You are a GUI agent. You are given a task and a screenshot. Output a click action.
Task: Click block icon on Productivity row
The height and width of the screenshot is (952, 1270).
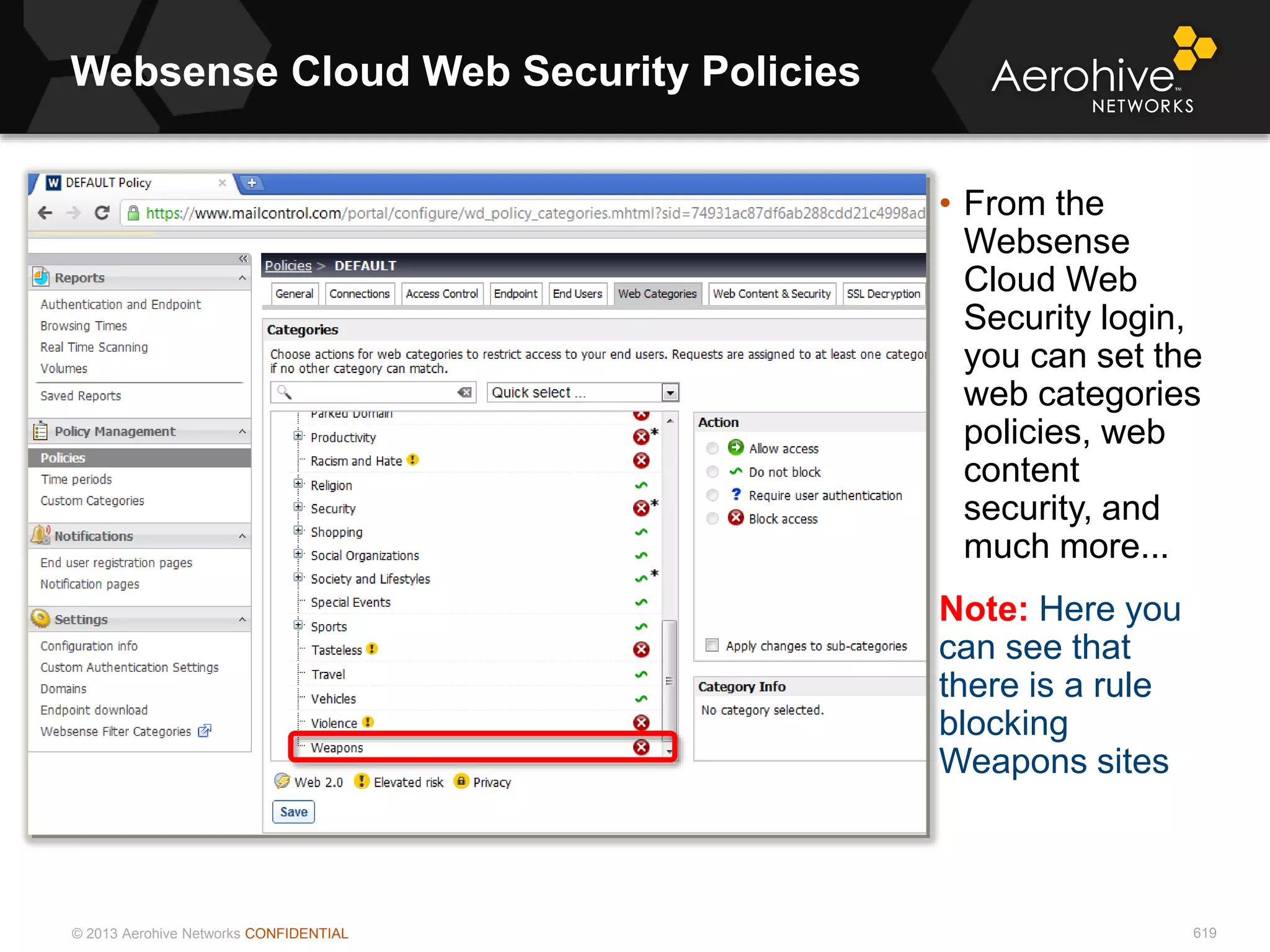(x=641, y=437)
